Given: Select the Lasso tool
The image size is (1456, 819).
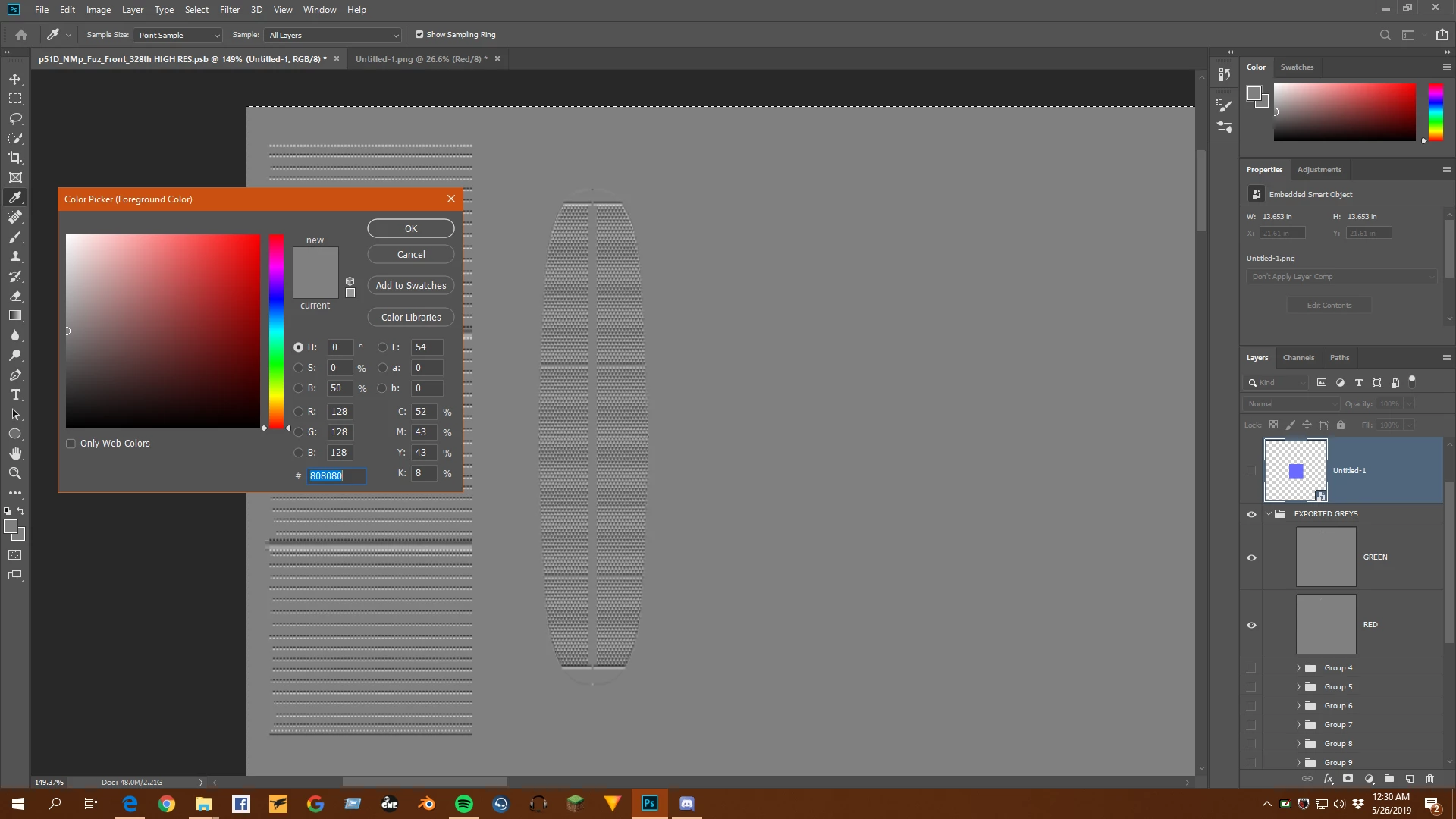Looking at the screenshot, I should point(15,119).
